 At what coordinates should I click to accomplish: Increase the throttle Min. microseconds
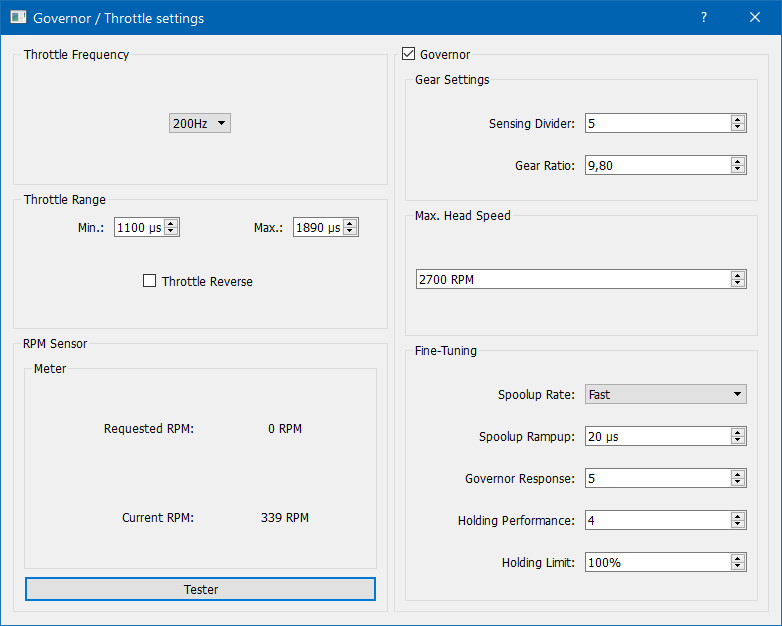(171, 223)
